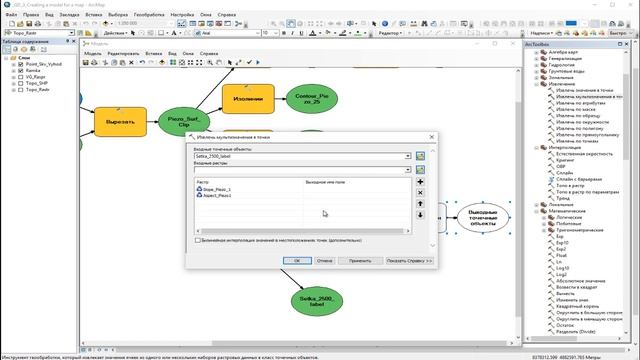Toggle Ramka layer visibility checkbox
The image size is (640, 360).
[x=20, y=71]
